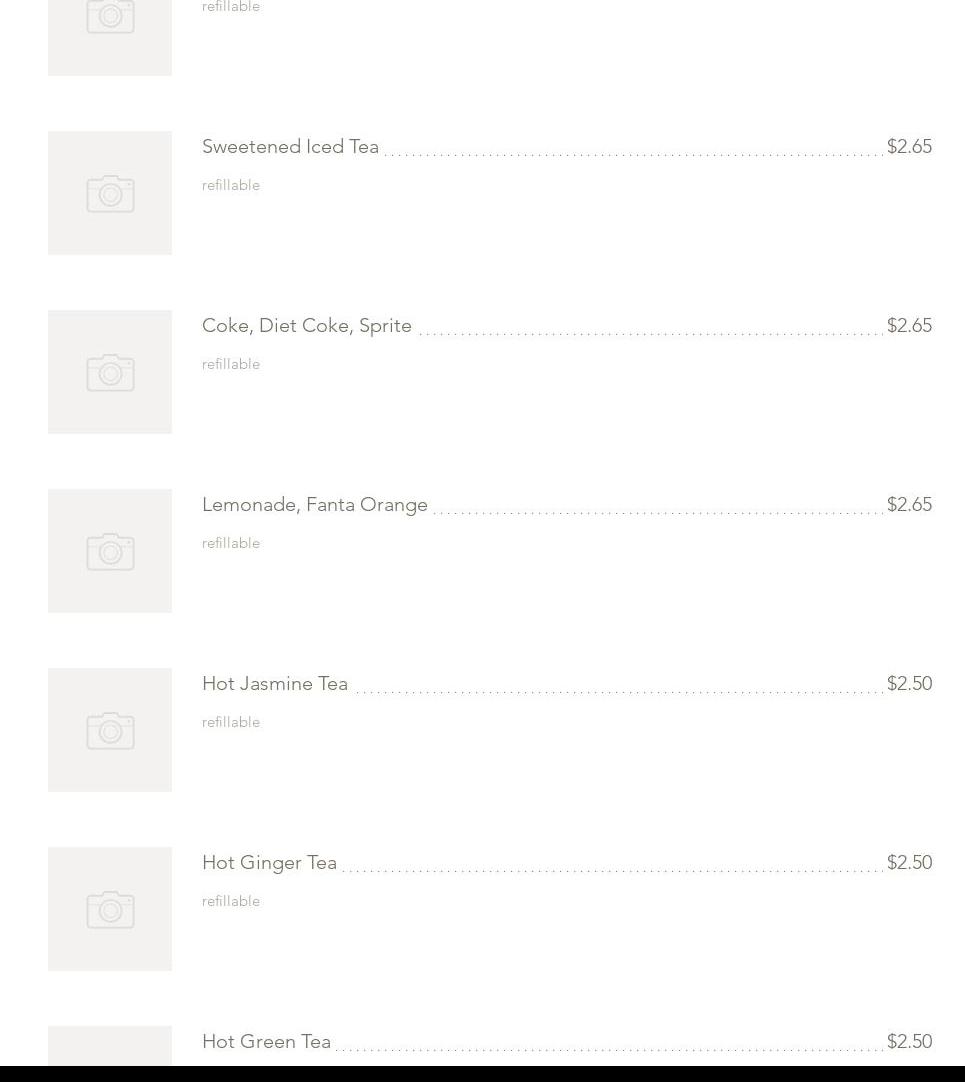Select the placeholder image for Lemonade, Fanta Orange
The height and width of the screenshot is (1082, 965).
(x=110, y=551)
